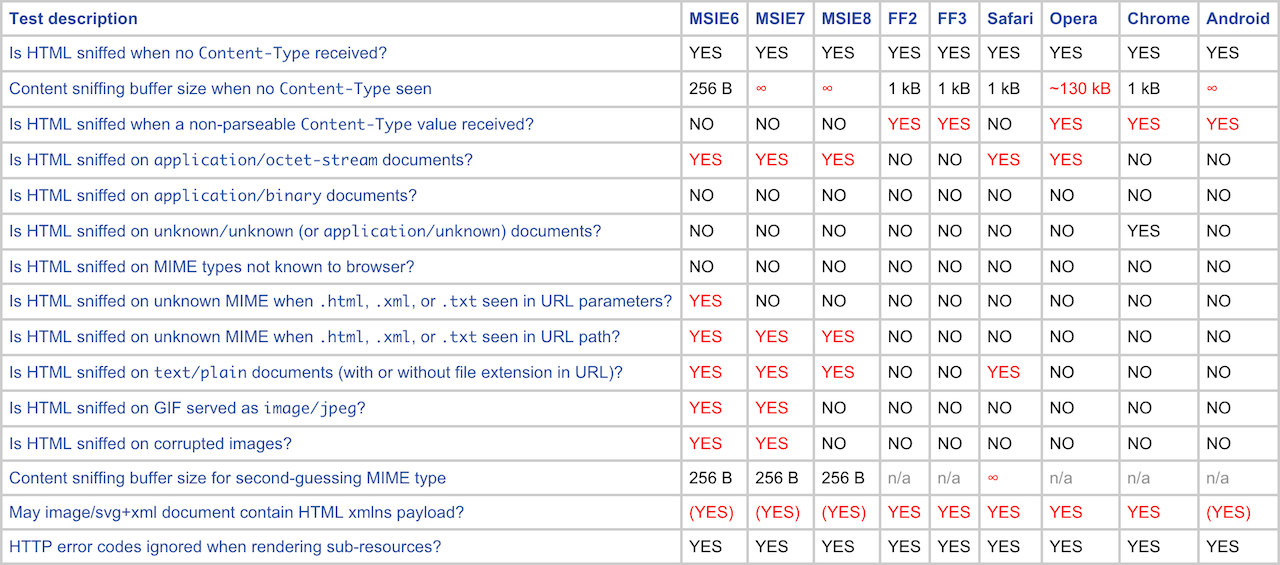Click the Opera column header
Image resolution: width=1280 pixels, height=565 pixels.
pos(1073,19)
